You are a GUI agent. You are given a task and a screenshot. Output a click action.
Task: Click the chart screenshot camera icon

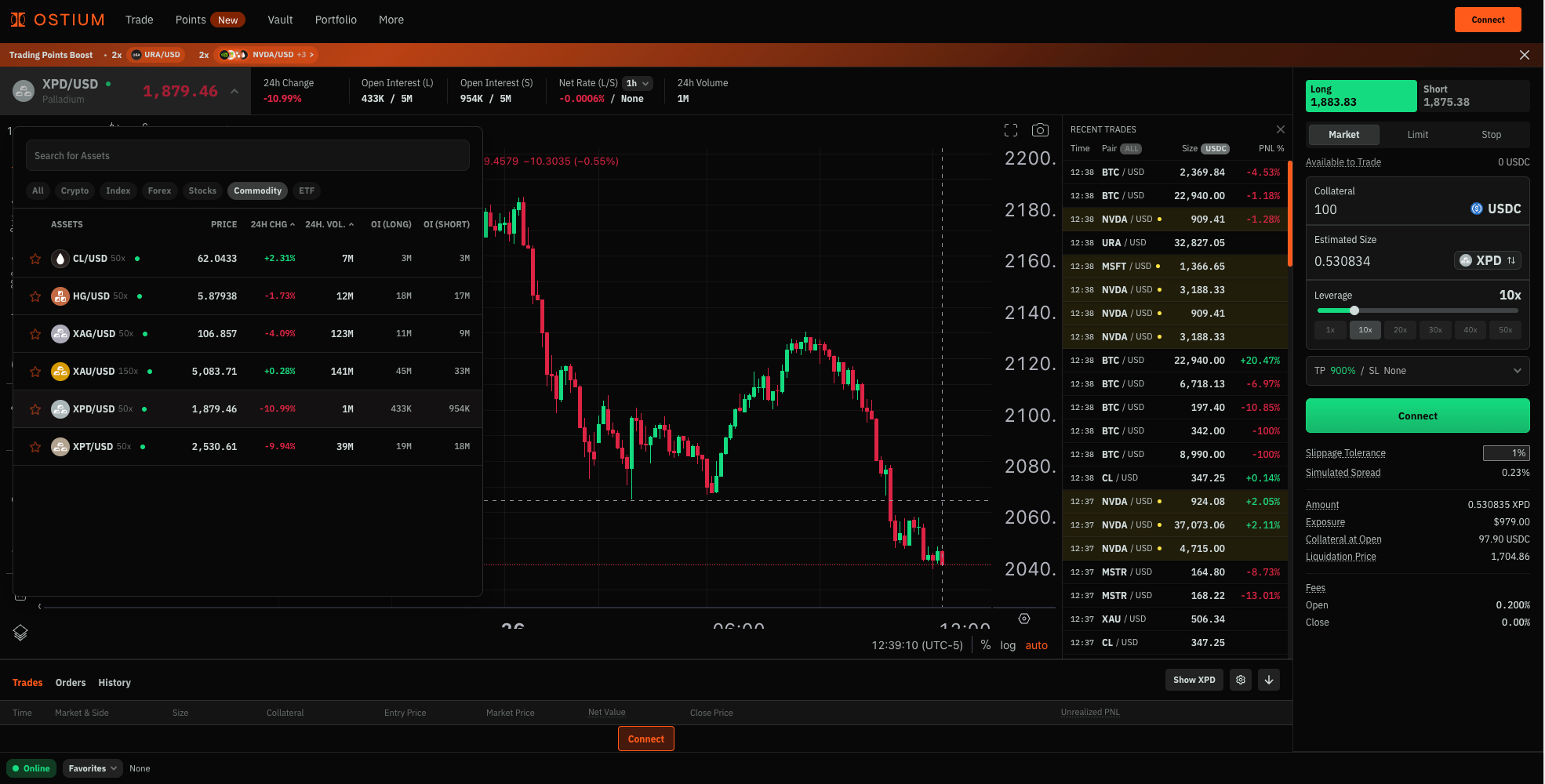1040,130
